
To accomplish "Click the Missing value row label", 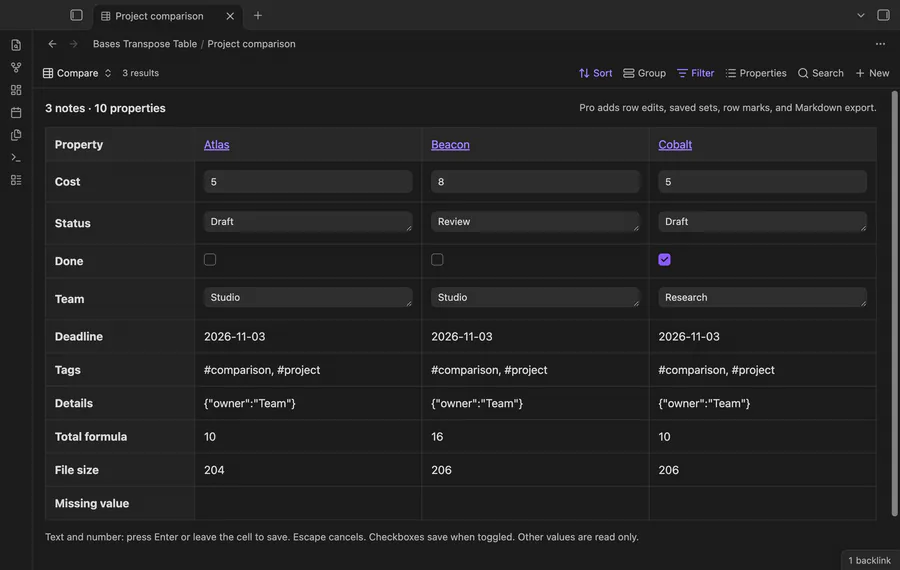I will (92, 503).
